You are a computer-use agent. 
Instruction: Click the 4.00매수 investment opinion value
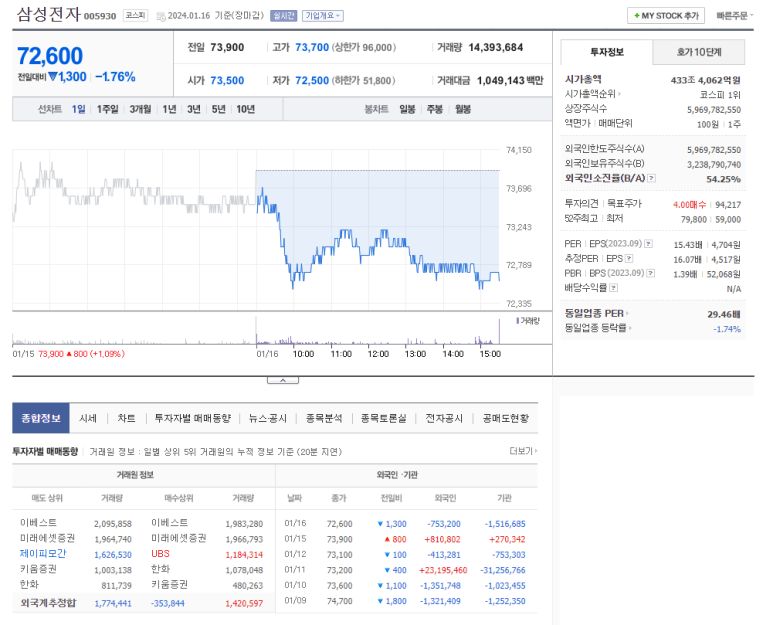click(689, 205)
